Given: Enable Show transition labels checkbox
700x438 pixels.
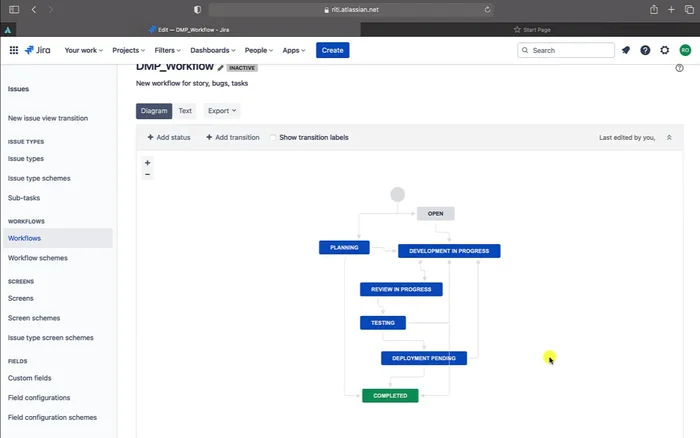Looking at the screenshot, I should pyautogui.click(x=273, y=138).
